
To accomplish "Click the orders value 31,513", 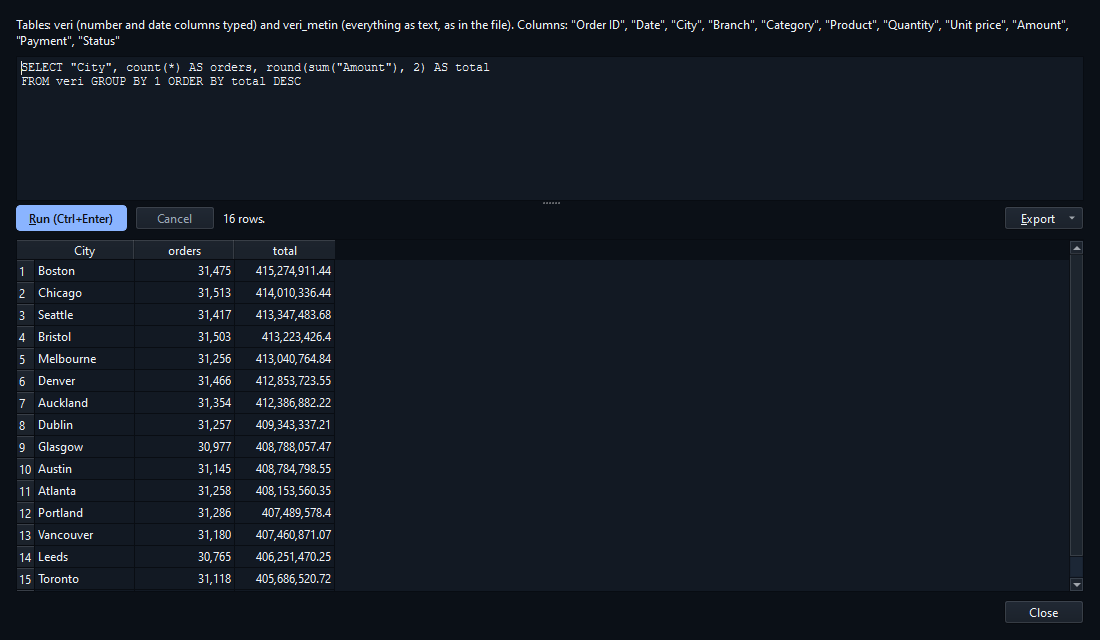I will (185, 293).
